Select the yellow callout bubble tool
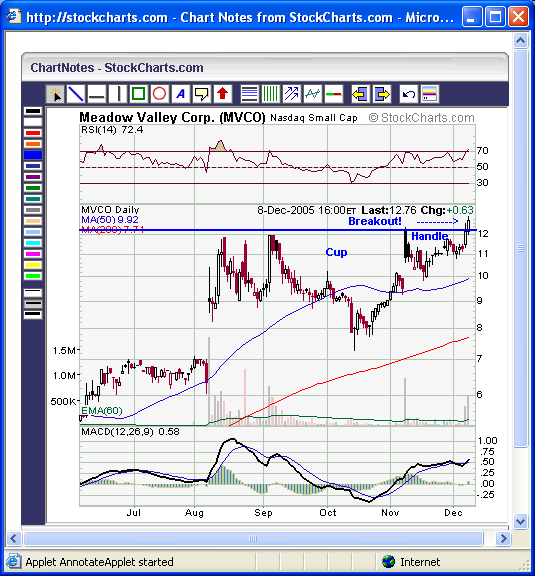Viewport: 535px width, 576px height. click(x=201, y=94)
